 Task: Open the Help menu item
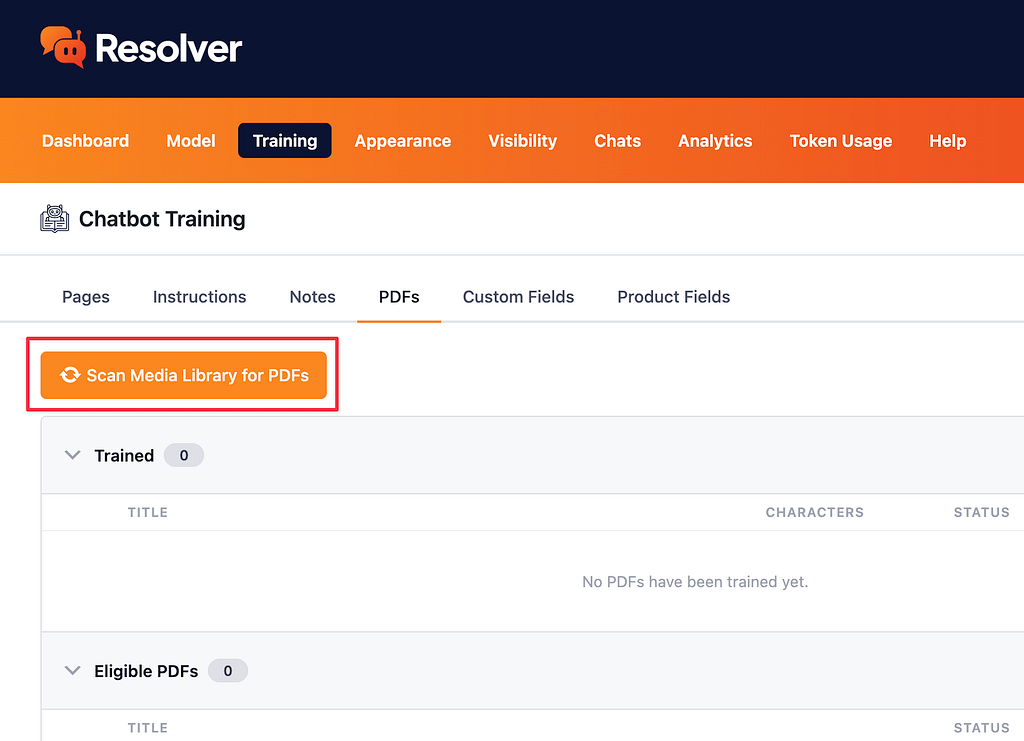pos(948,141)
